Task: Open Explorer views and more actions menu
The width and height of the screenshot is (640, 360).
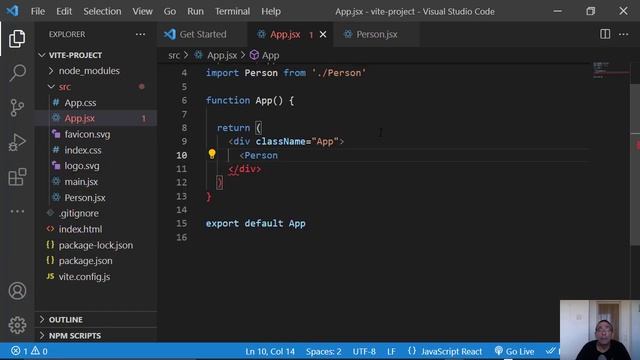Action: click(140, 34)
